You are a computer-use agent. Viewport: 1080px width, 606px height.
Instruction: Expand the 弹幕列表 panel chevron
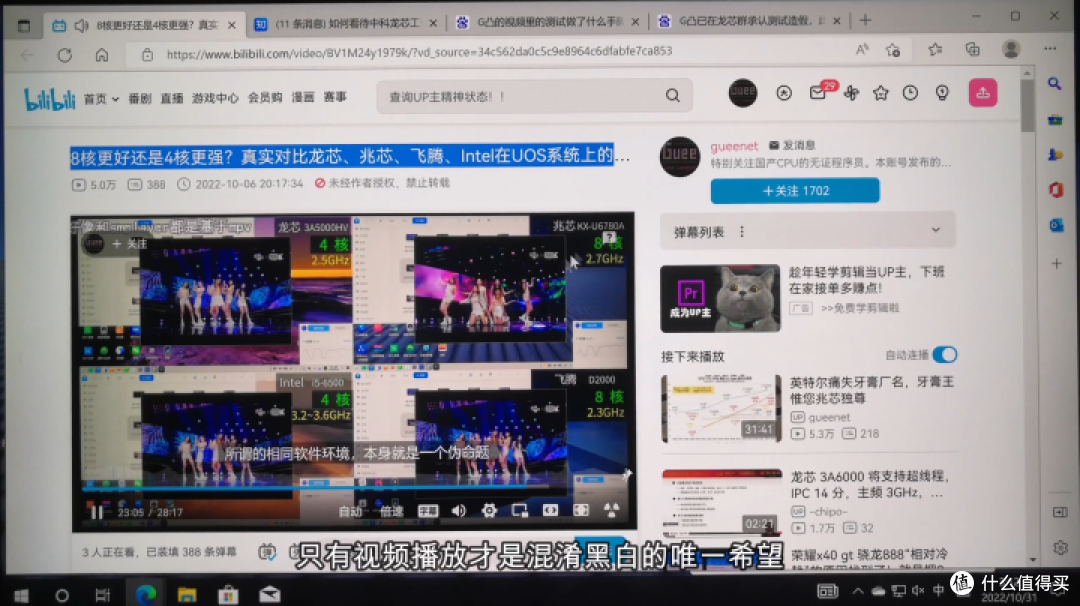pyautogui.click(x=935, y=230)
